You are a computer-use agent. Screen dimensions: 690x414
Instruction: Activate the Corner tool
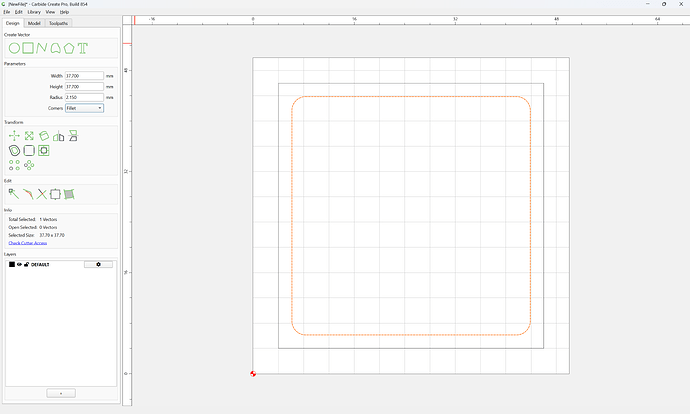coord(29,150)
